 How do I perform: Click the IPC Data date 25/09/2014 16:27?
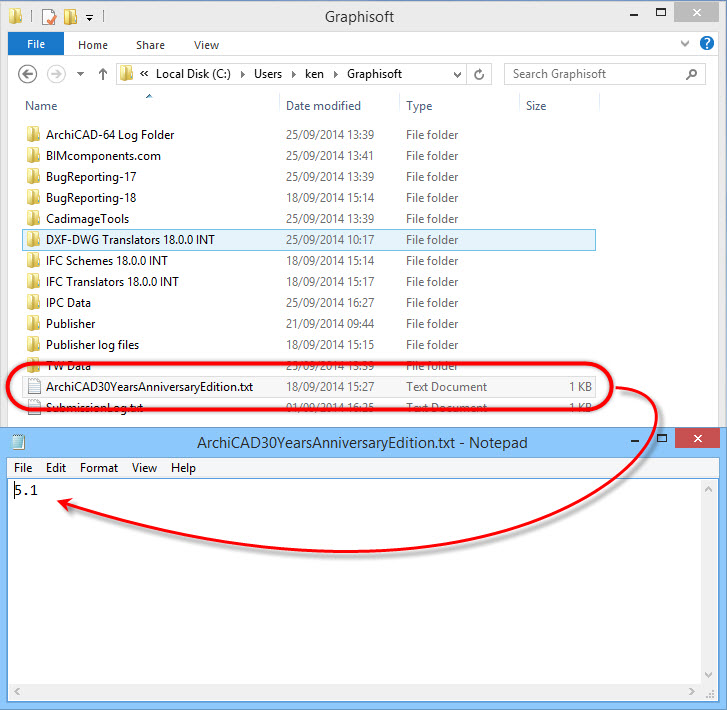[x=330, y=303]
